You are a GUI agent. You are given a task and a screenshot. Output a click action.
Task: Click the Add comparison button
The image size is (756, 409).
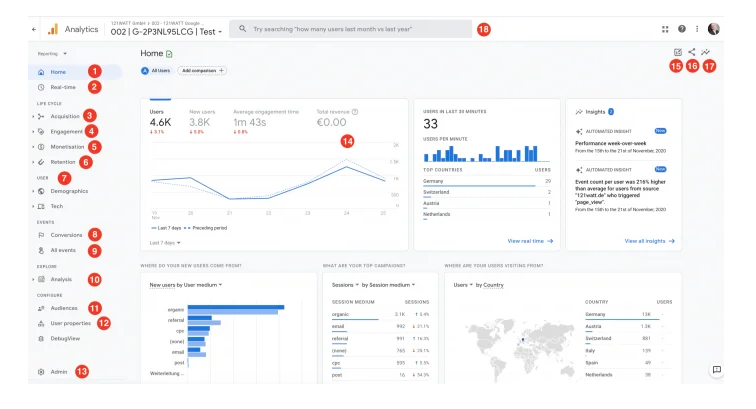[x=203, y=71]
